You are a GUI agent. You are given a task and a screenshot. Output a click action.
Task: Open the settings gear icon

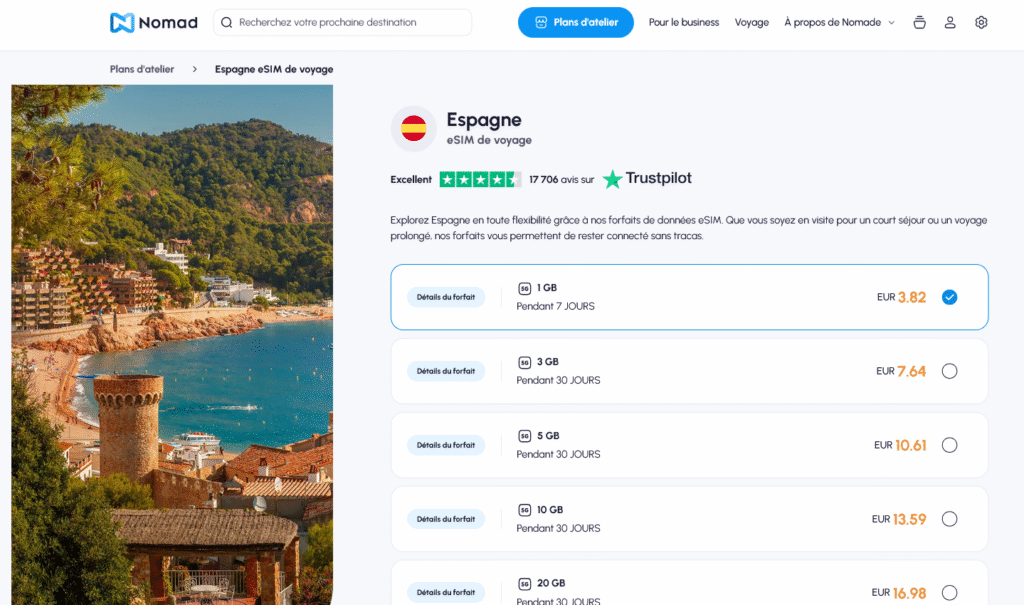coord(981,22)
